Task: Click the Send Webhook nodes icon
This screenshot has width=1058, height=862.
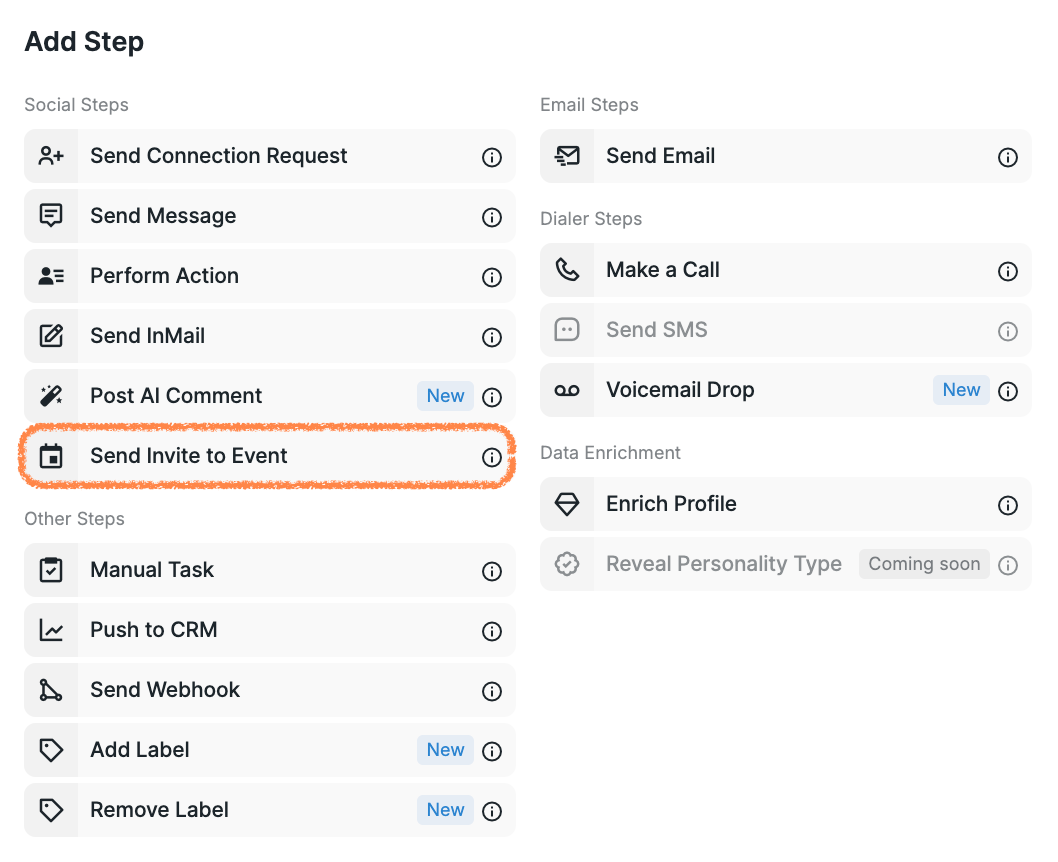Action: [51, 690]
